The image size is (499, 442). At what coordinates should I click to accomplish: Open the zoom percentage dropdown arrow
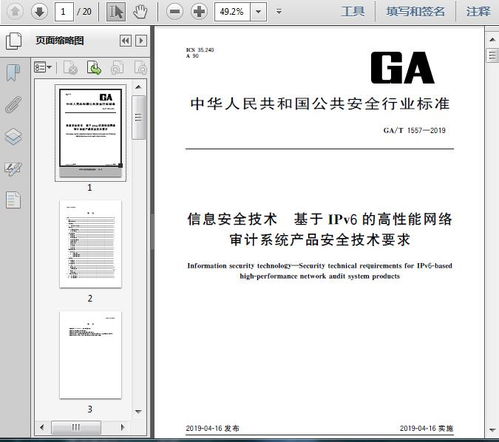258,12
